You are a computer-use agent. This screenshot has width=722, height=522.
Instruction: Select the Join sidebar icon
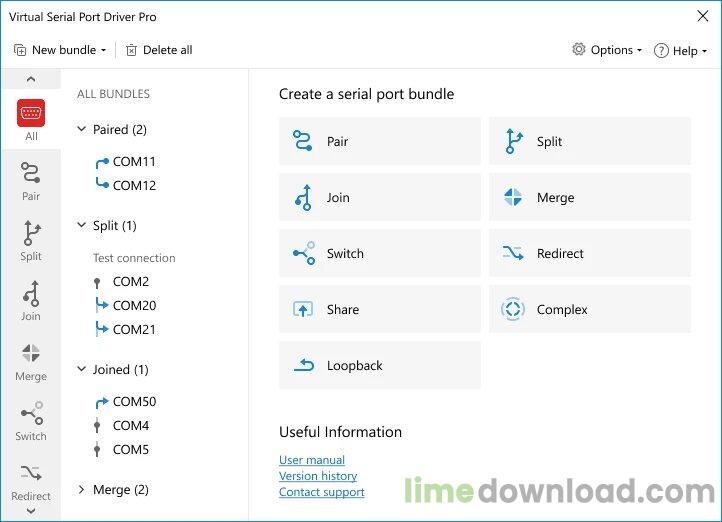31,293
